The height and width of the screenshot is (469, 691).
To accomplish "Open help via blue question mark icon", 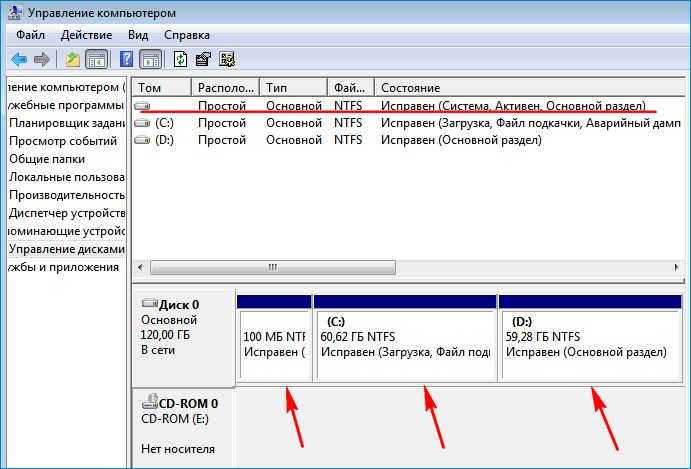I will (126, 59).
